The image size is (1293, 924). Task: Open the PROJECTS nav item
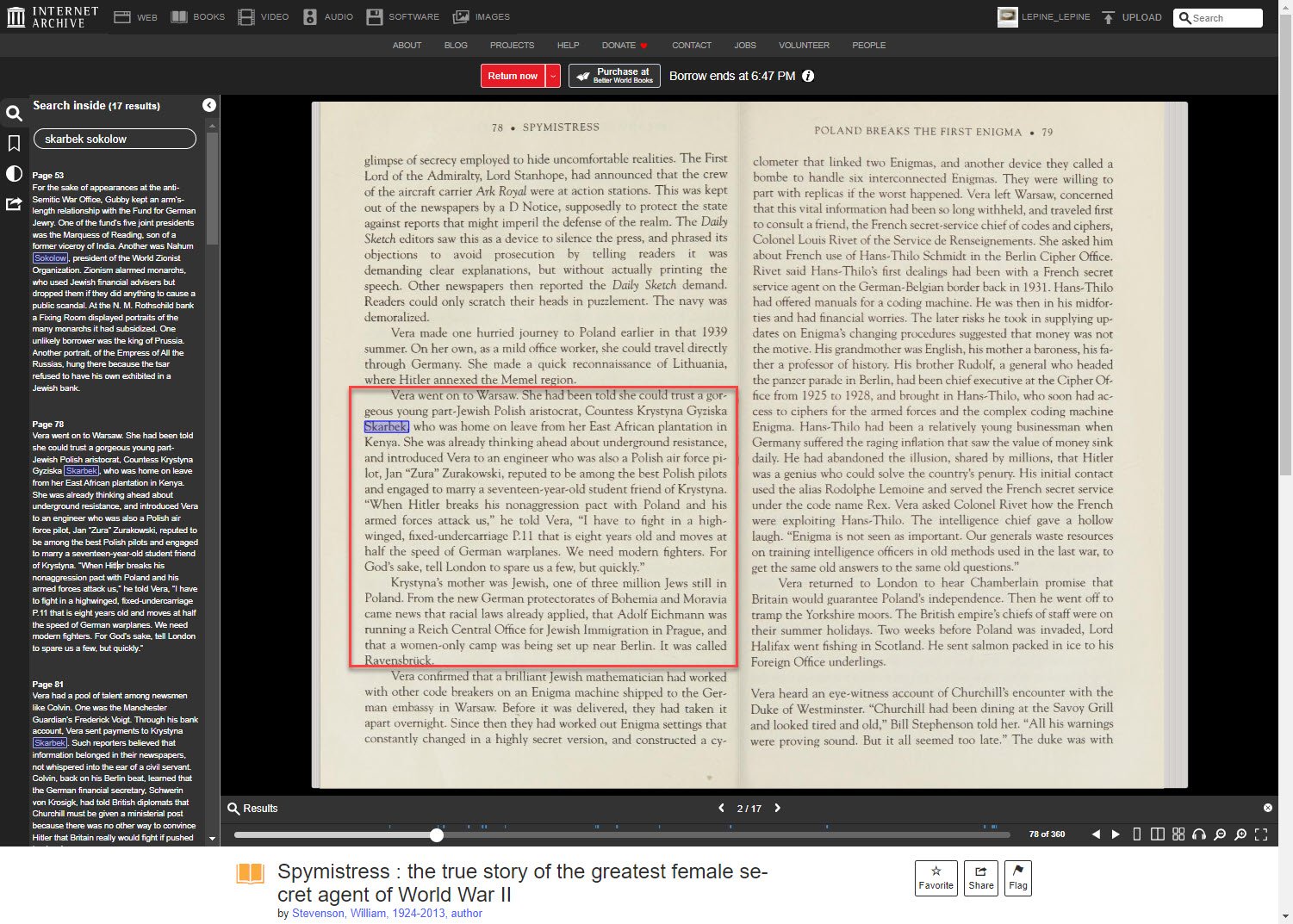pyautogui.click(x=512, y=45)
